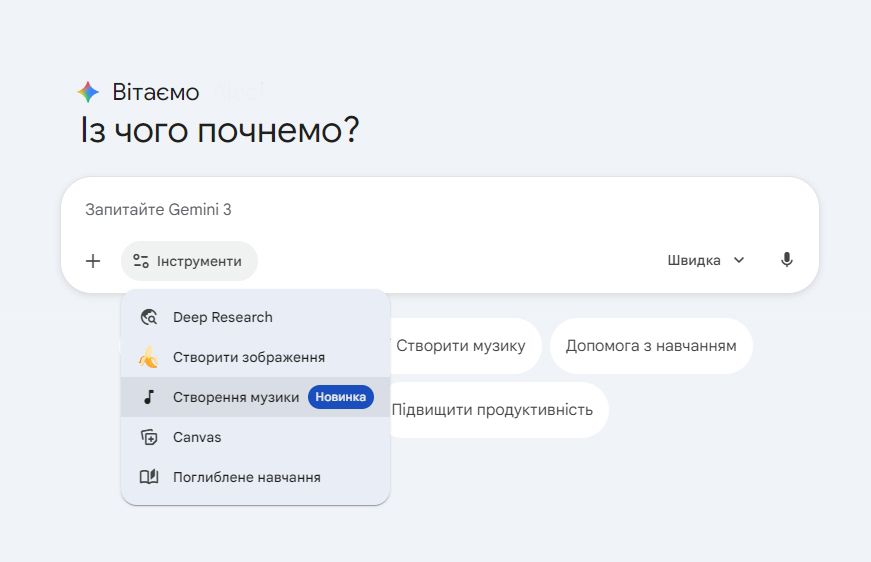Click Допомога з навчанням suggestion chip
Viewport: 871px width, 562px height.
click(x=651, y=346)
